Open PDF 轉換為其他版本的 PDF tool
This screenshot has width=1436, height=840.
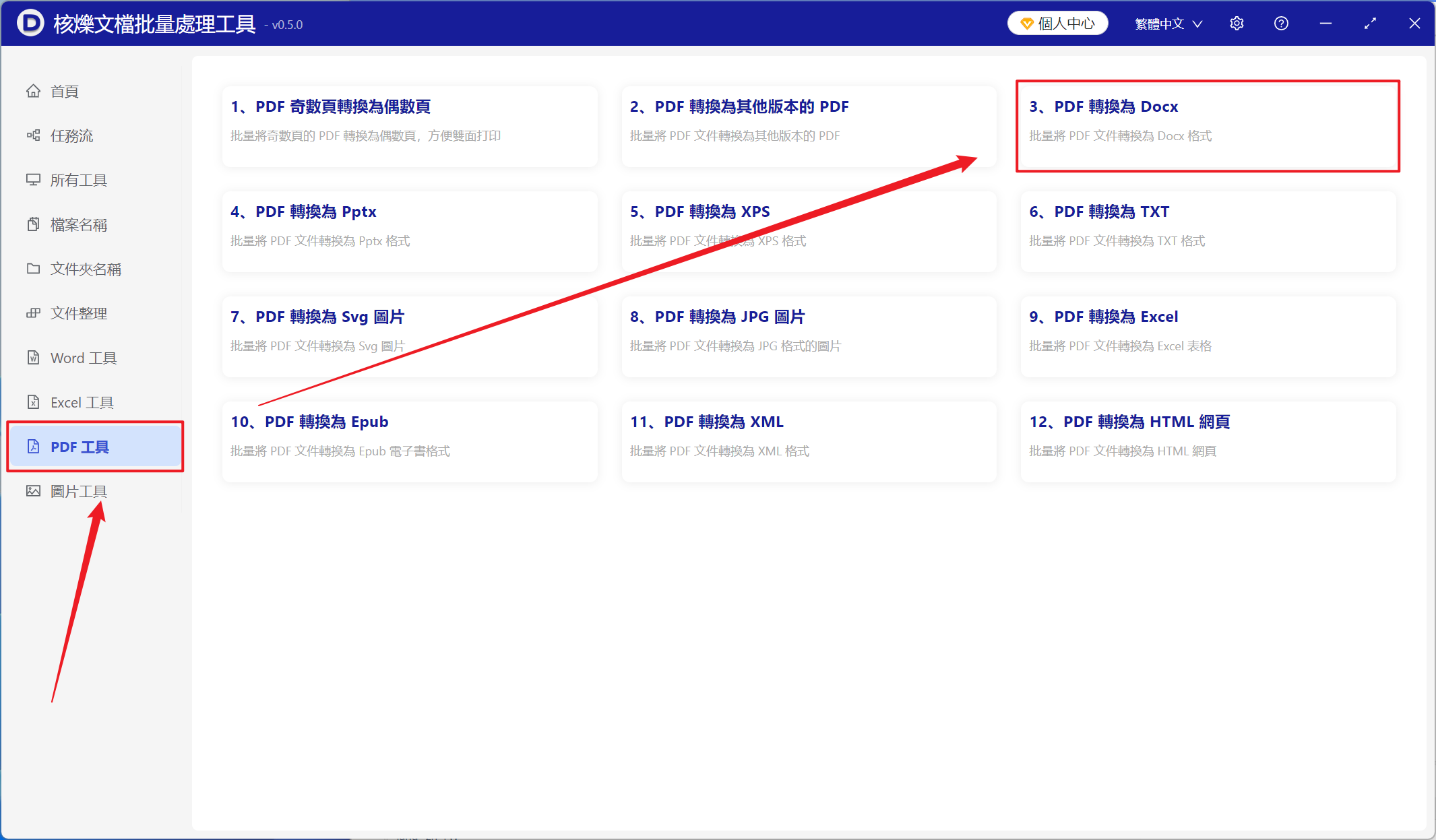click(x=809, y=127)
